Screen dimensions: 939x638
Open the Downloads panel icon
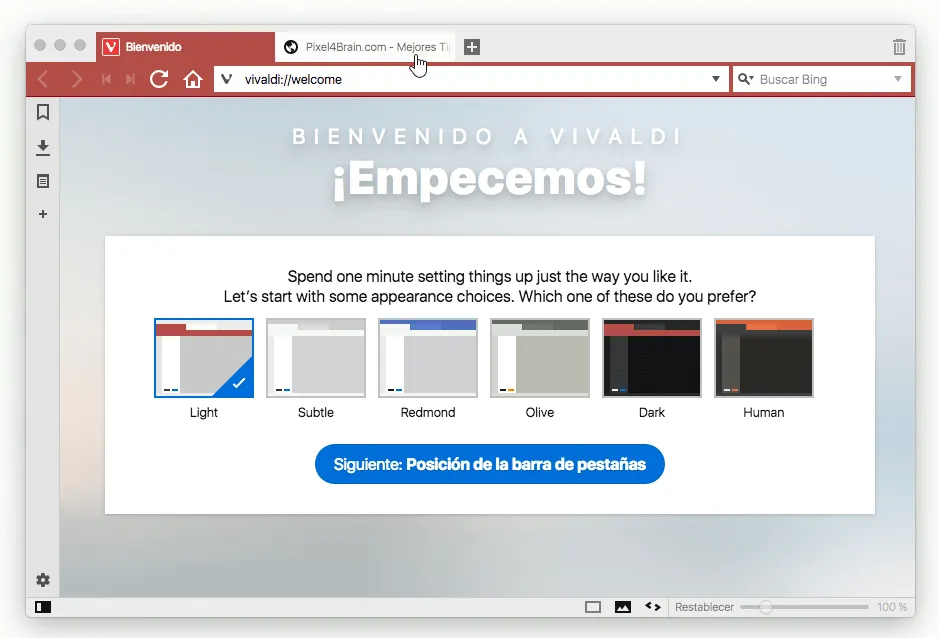pyautogui.click(x=43, y=147)
